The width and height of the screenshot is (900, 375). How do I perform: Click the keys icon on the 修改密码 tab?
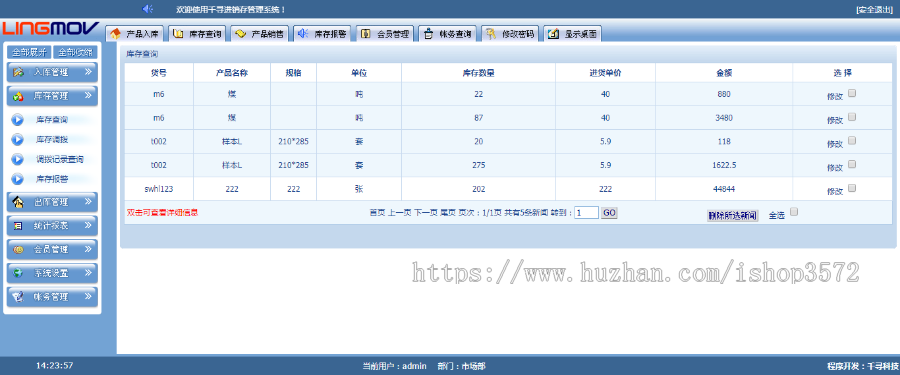tap(491, 34)
